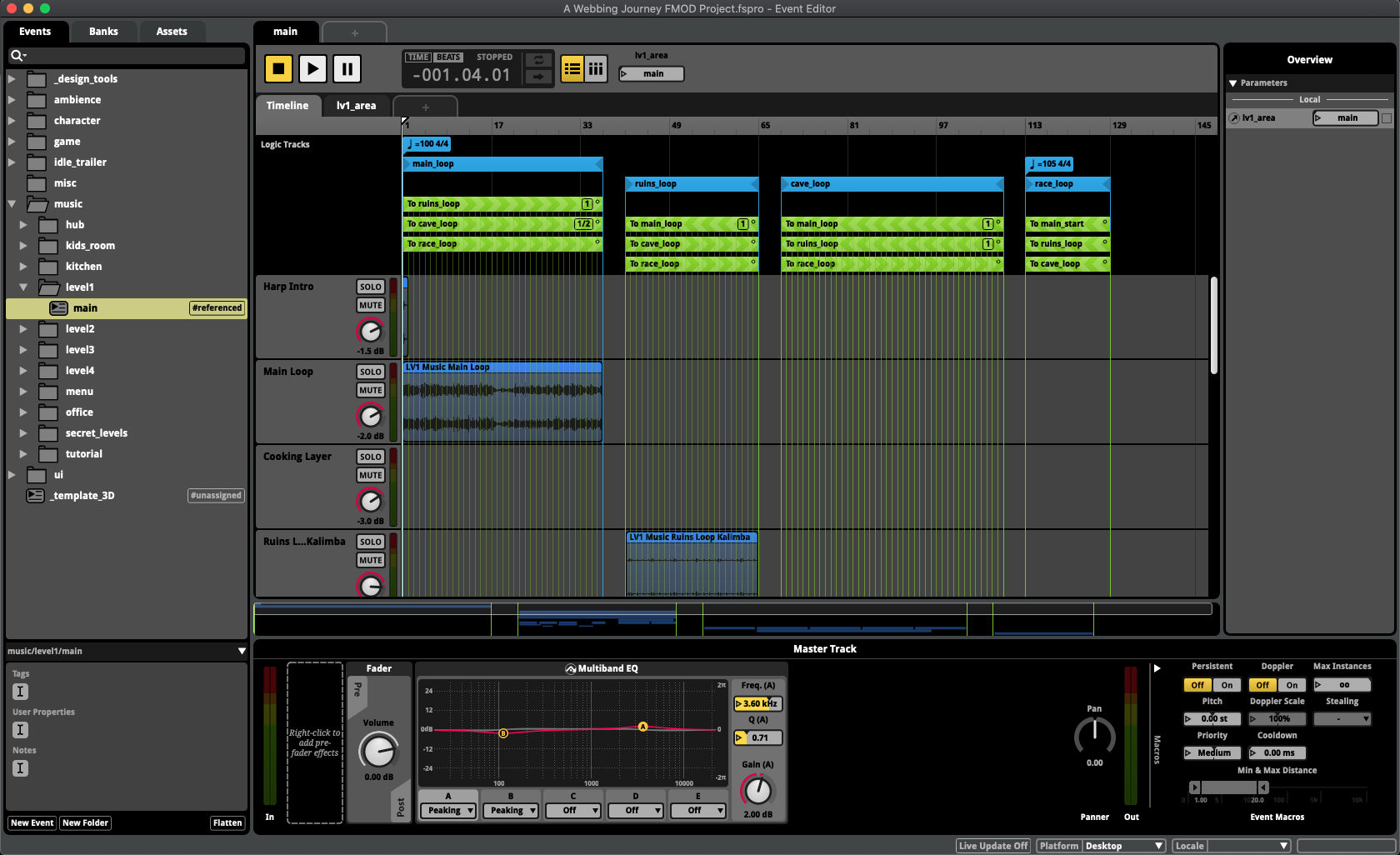1400x855 pixels.
Task: Select the Timeline tab
Action: click(287, 106)
